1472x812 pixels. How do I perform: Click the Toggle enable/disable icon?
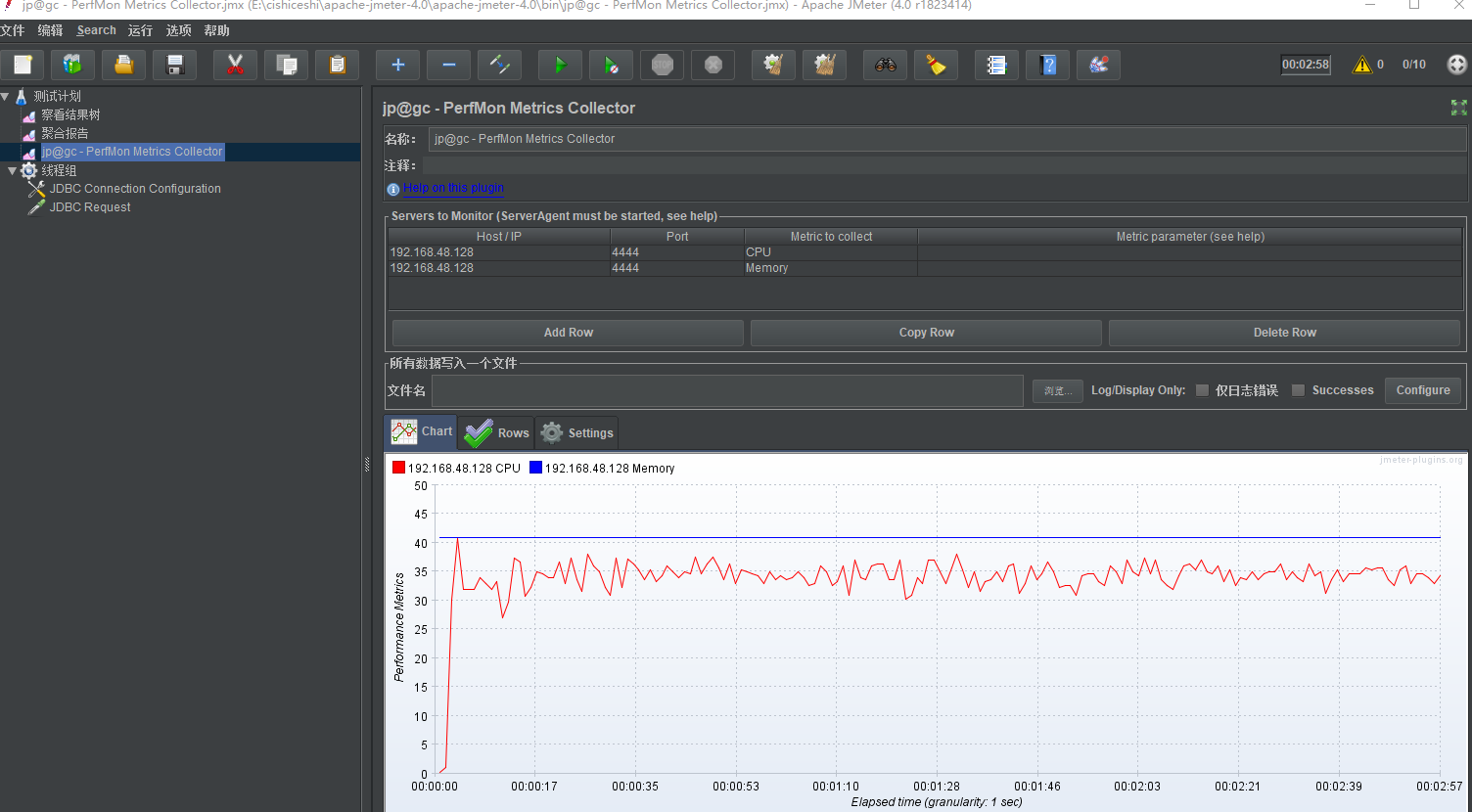tap(500, 65)
